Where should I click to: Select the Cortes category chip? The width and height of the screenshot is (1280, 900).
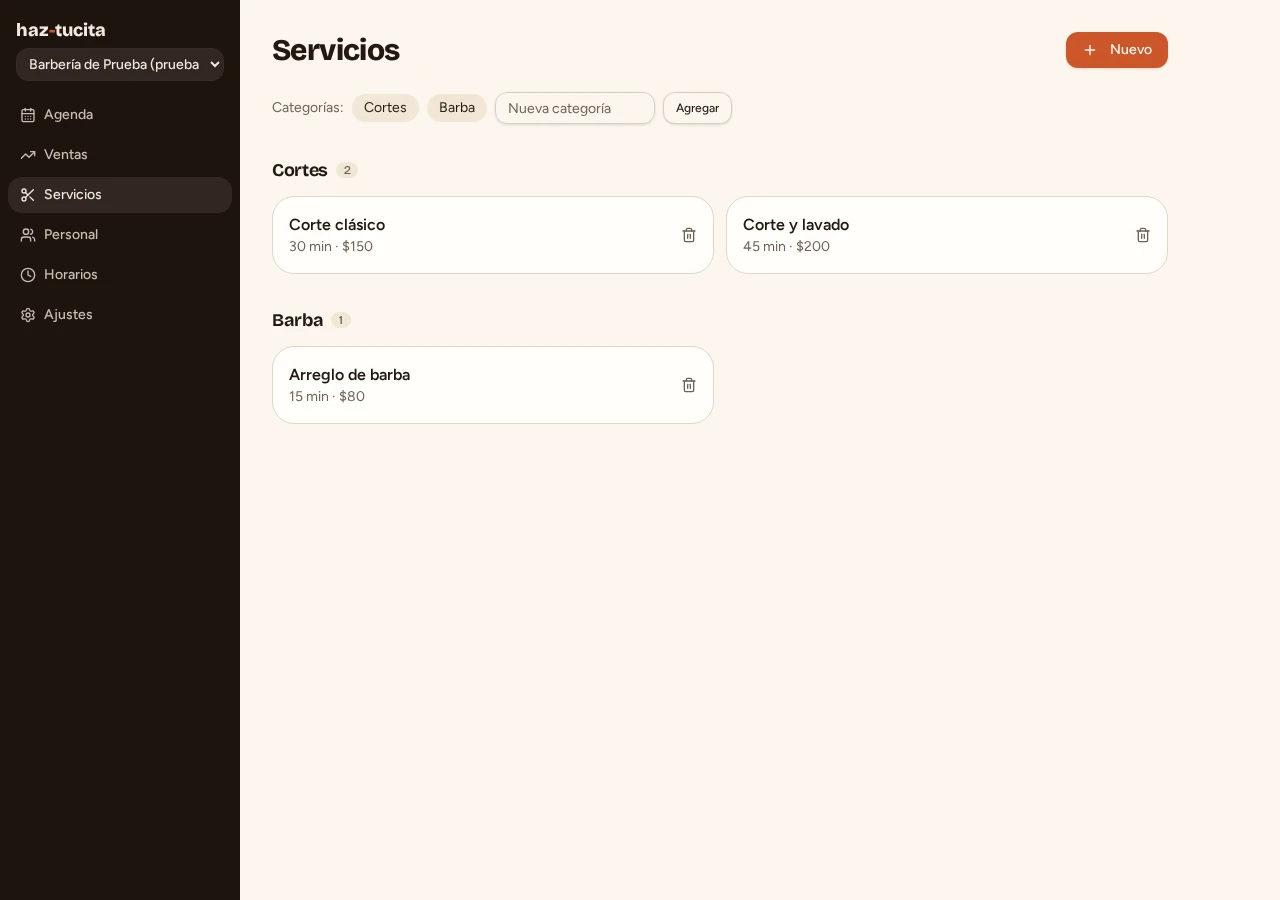pos(385,108)
